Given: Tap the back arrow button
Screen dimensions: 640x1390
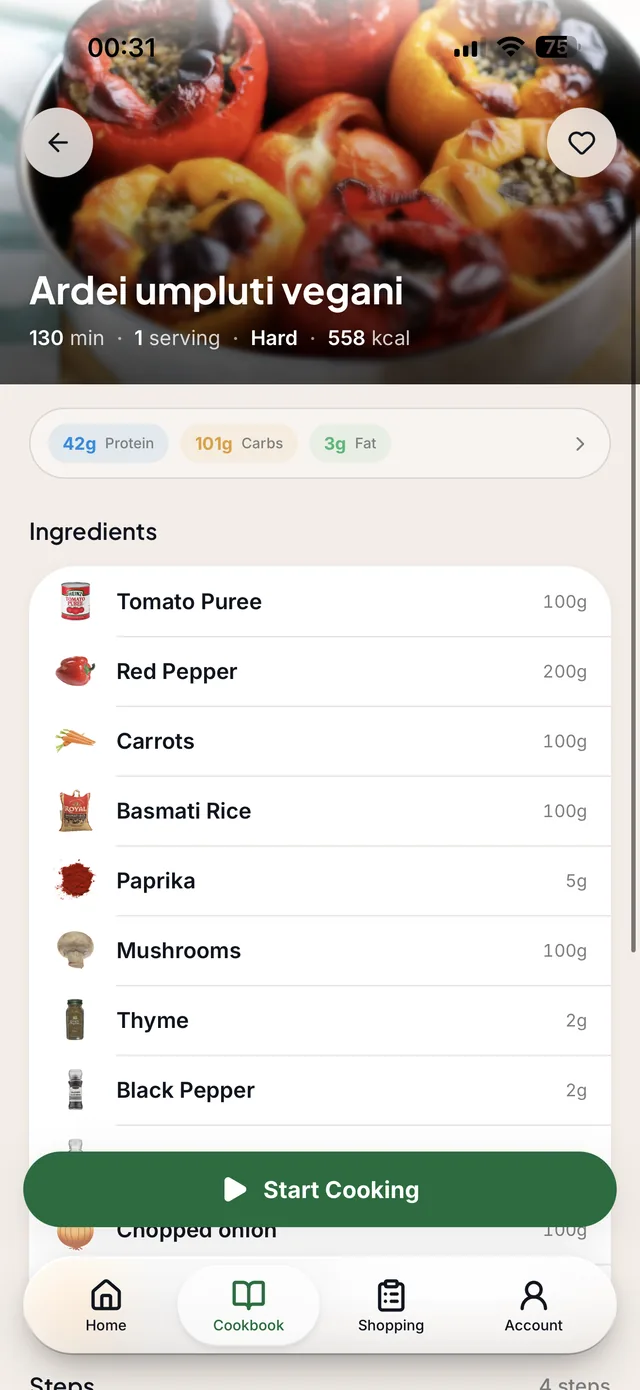Looking at the screenshot, I should tap(58, 143).
